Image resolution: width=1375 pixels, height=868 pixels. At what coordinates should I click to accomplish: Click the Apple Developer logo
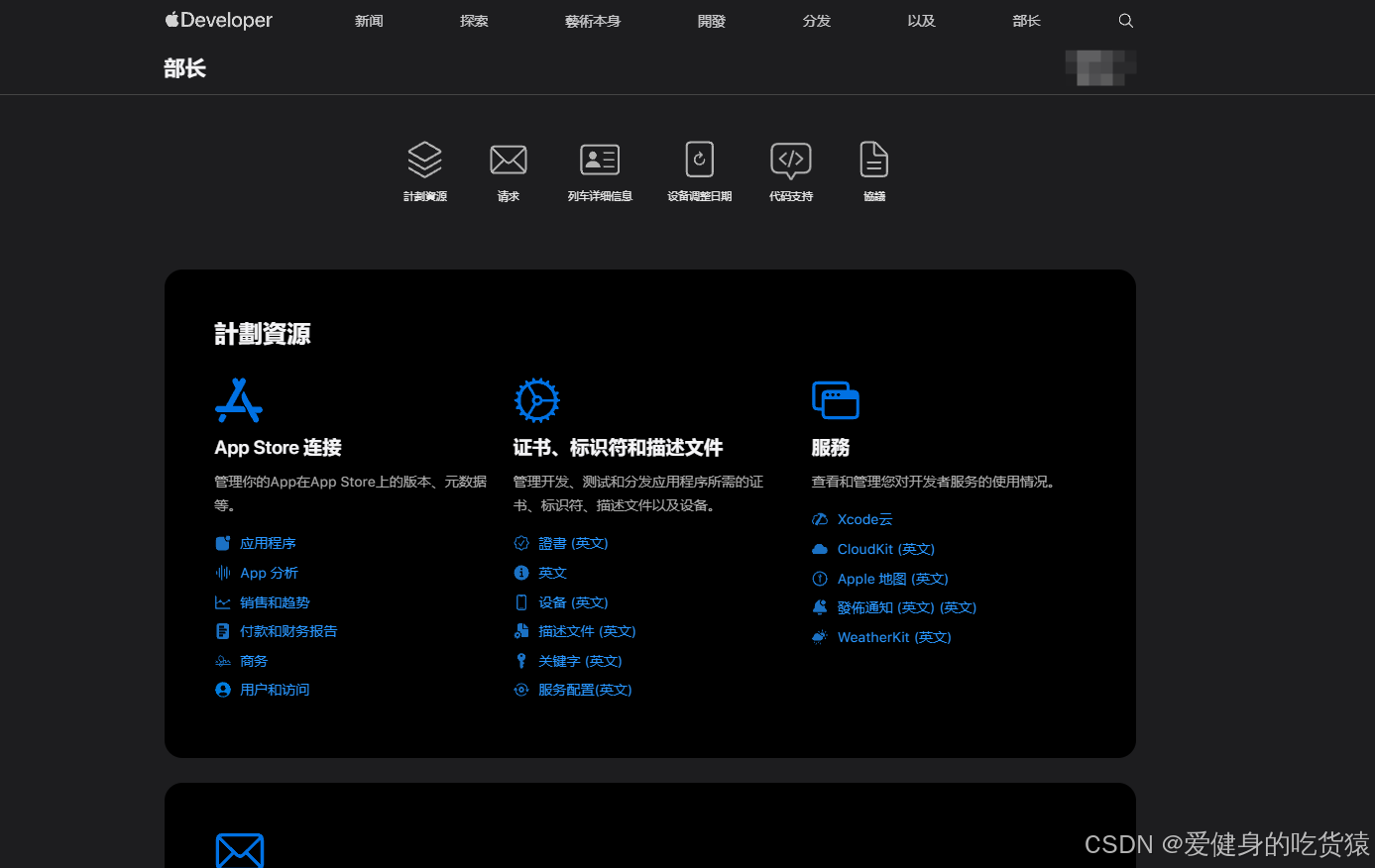click(218, 20)
